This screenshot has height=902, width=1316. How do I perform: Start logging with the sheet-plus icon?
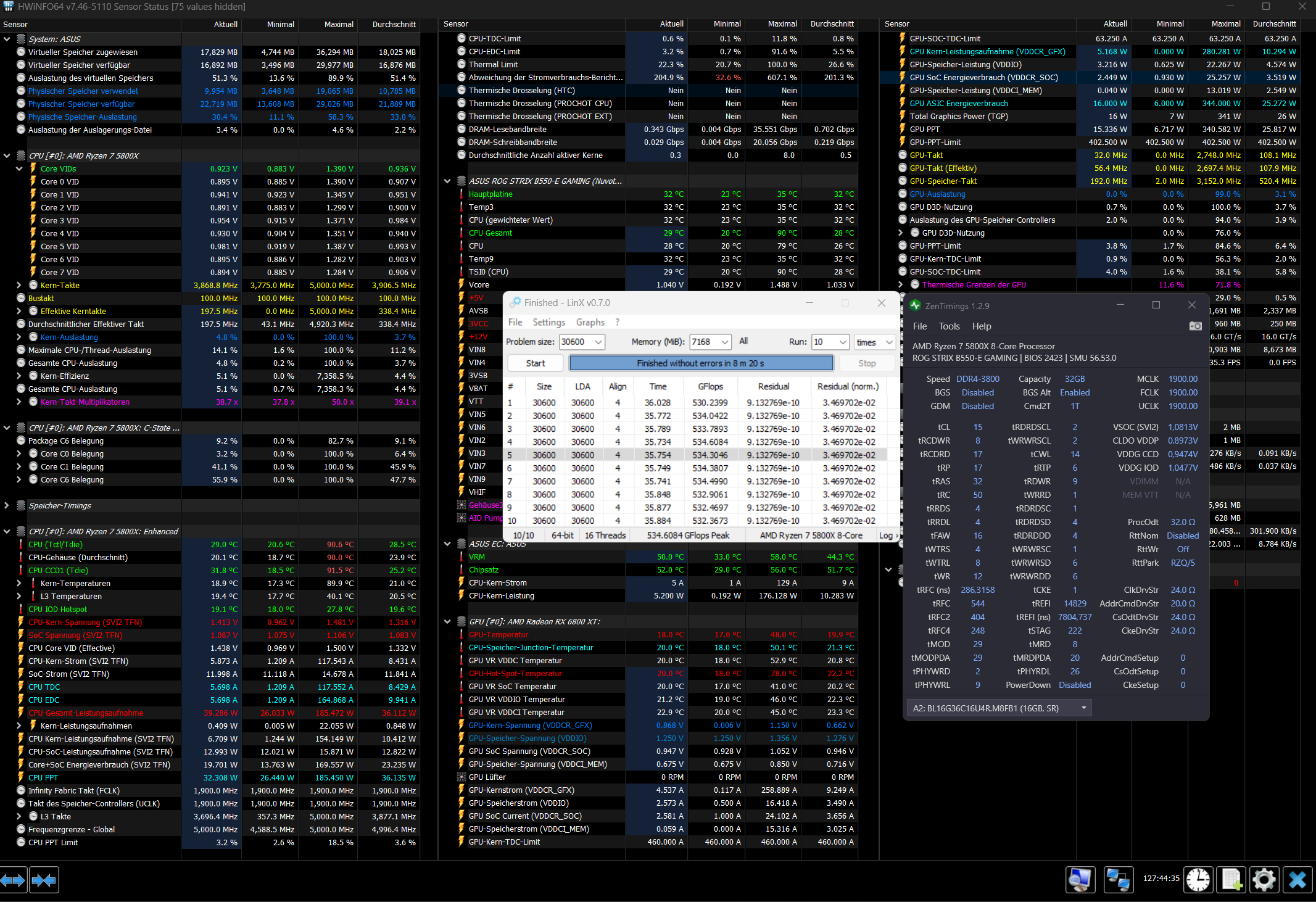point(1231,880)
